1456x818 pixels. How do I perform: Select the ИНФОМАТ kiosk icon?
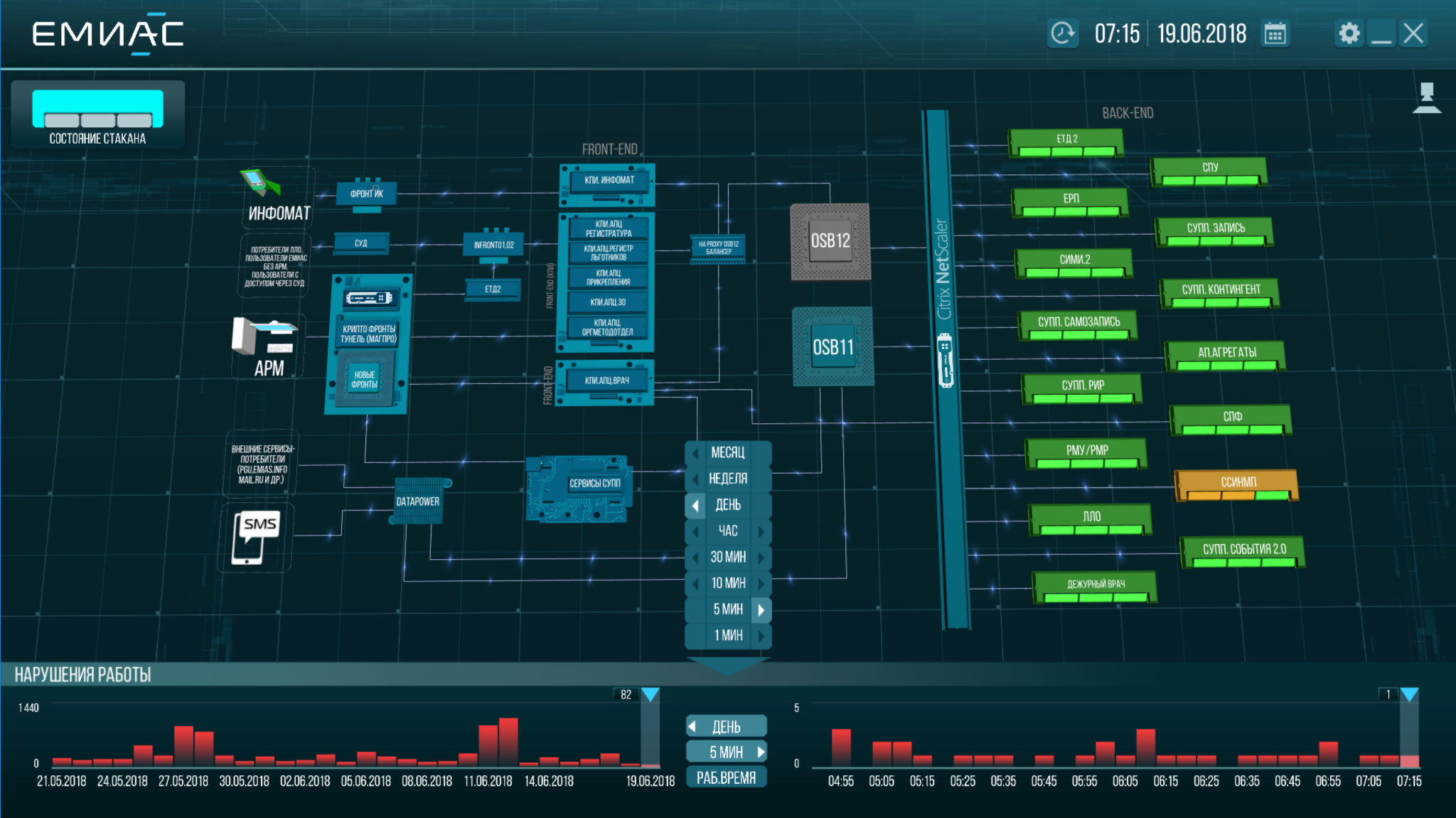[x=261, y=183]
